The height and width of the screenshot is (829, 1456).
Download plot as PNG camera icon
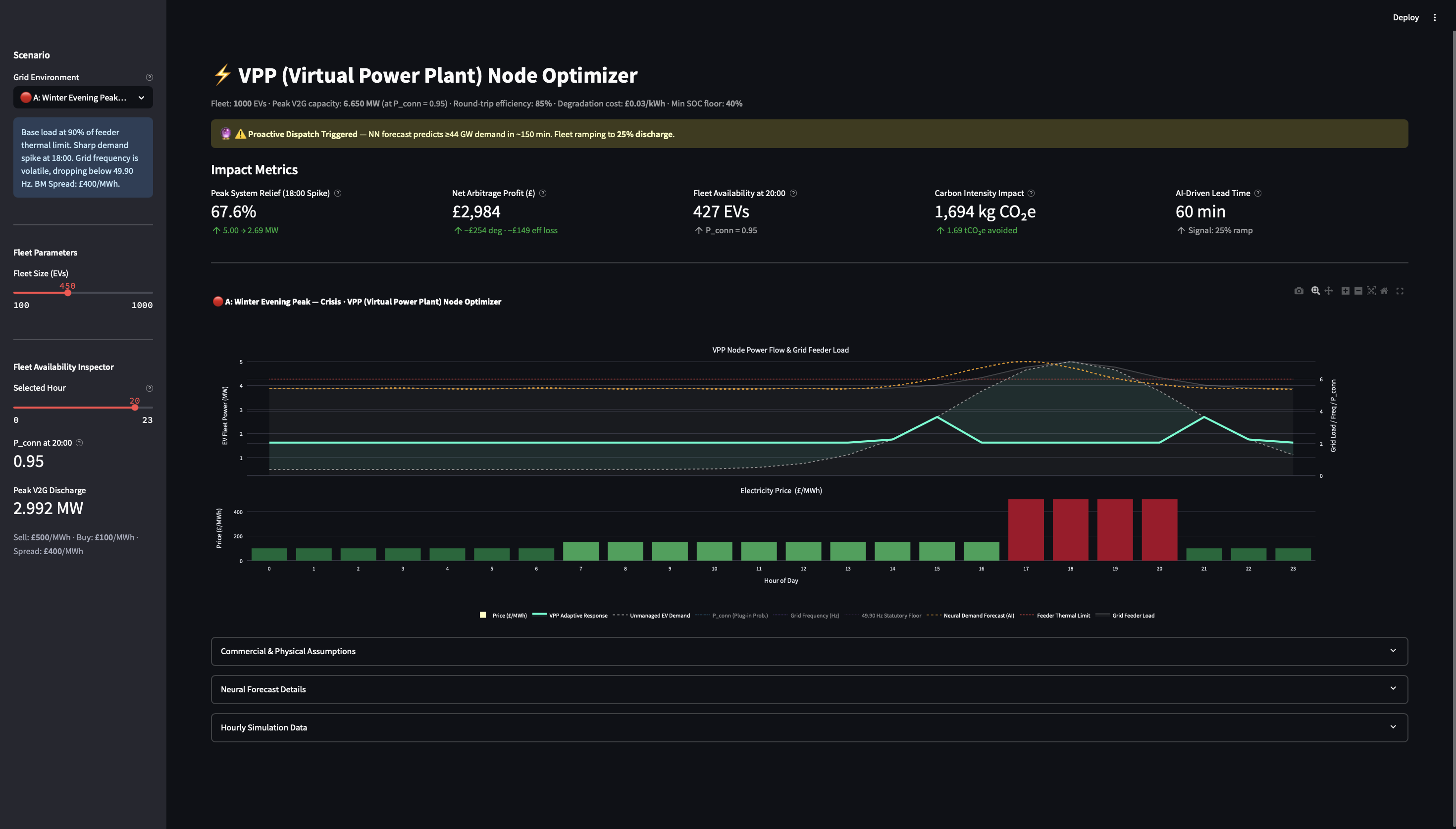pyautogui.click(x=1299, y=291)
